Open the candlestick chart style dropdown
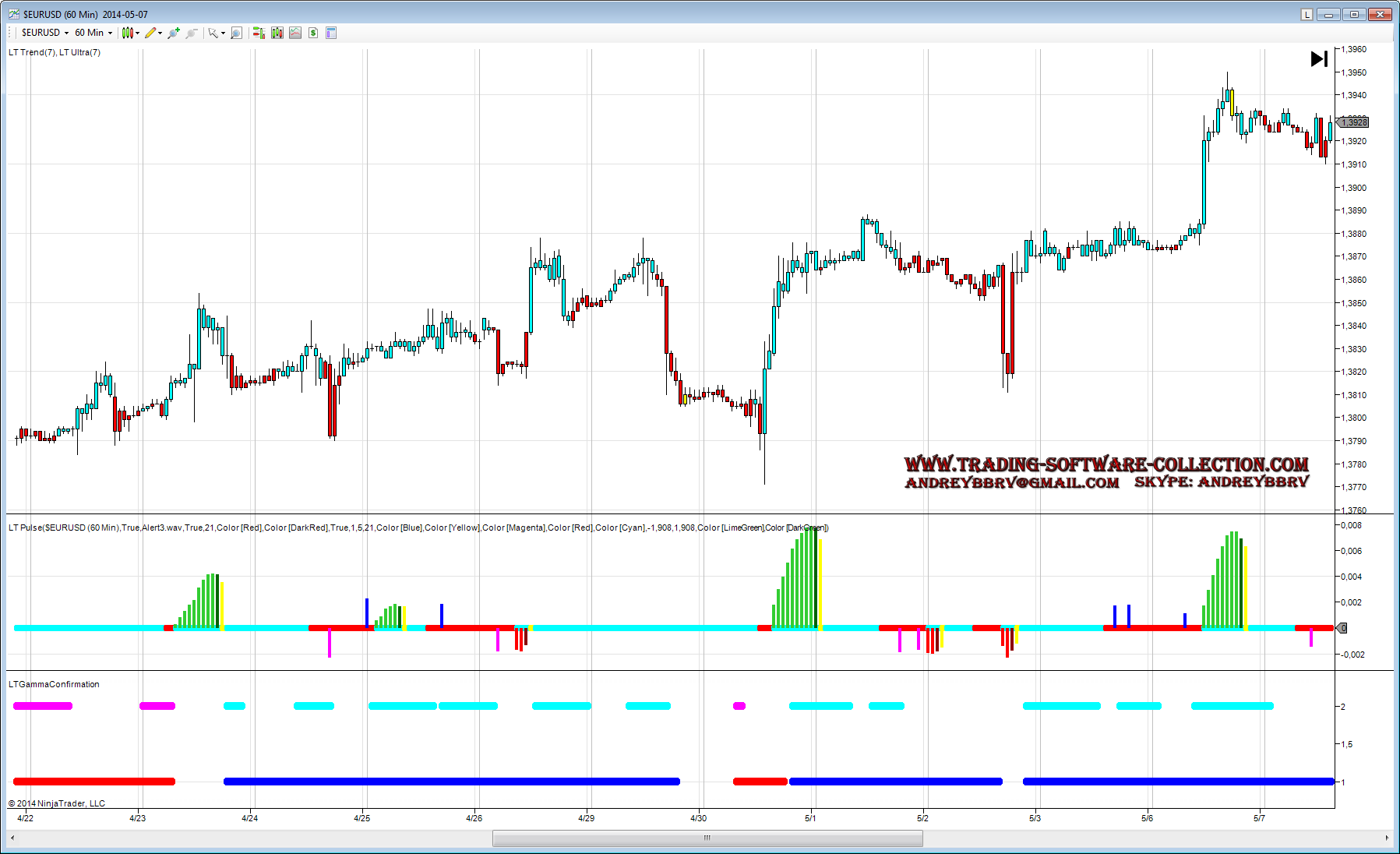Viewport: 1400px width, 854px height. click(130, 33)
